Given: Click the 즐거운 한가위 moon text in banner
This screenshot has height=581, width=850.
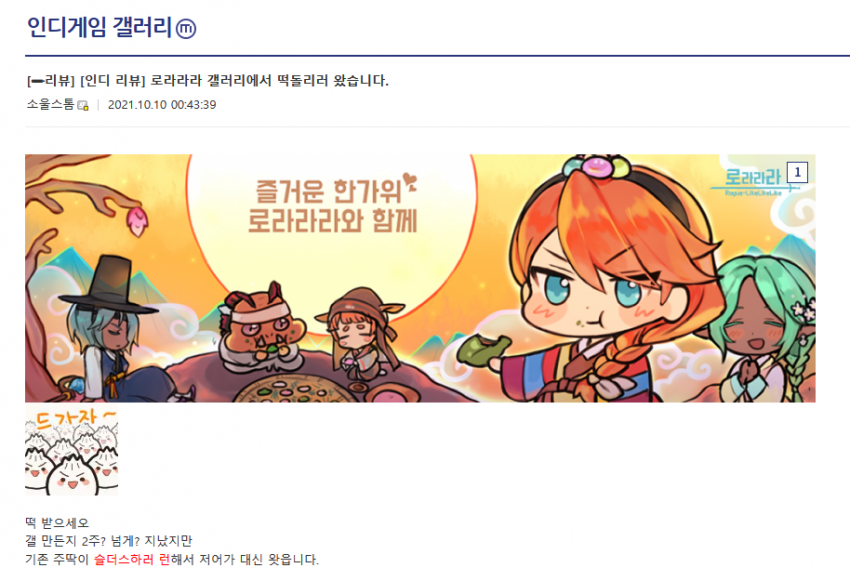Looking at the screenshot, I should 332,206.
